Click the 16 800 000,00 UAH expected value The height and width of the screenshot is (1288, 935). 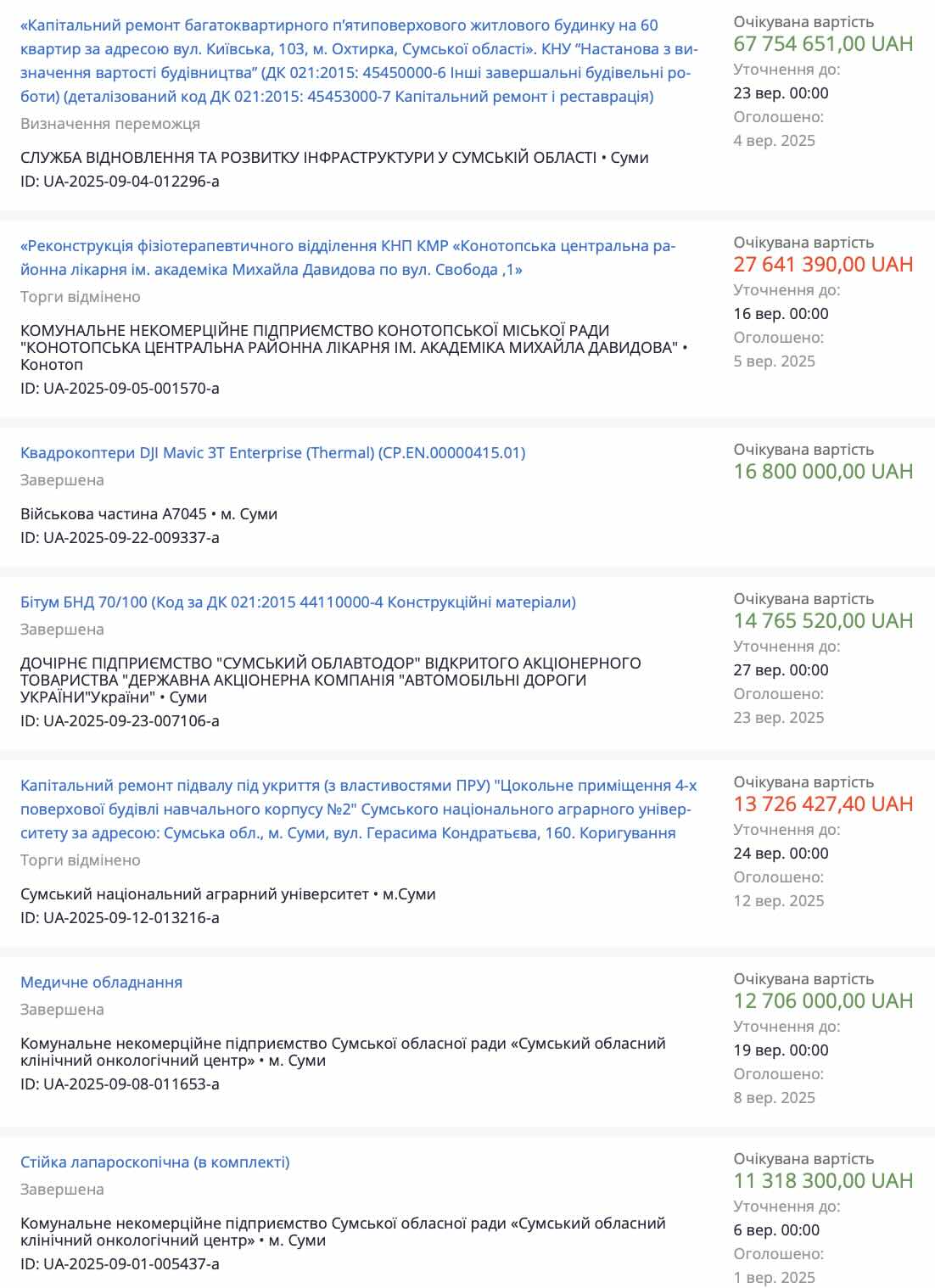click(x=823, y=472)
